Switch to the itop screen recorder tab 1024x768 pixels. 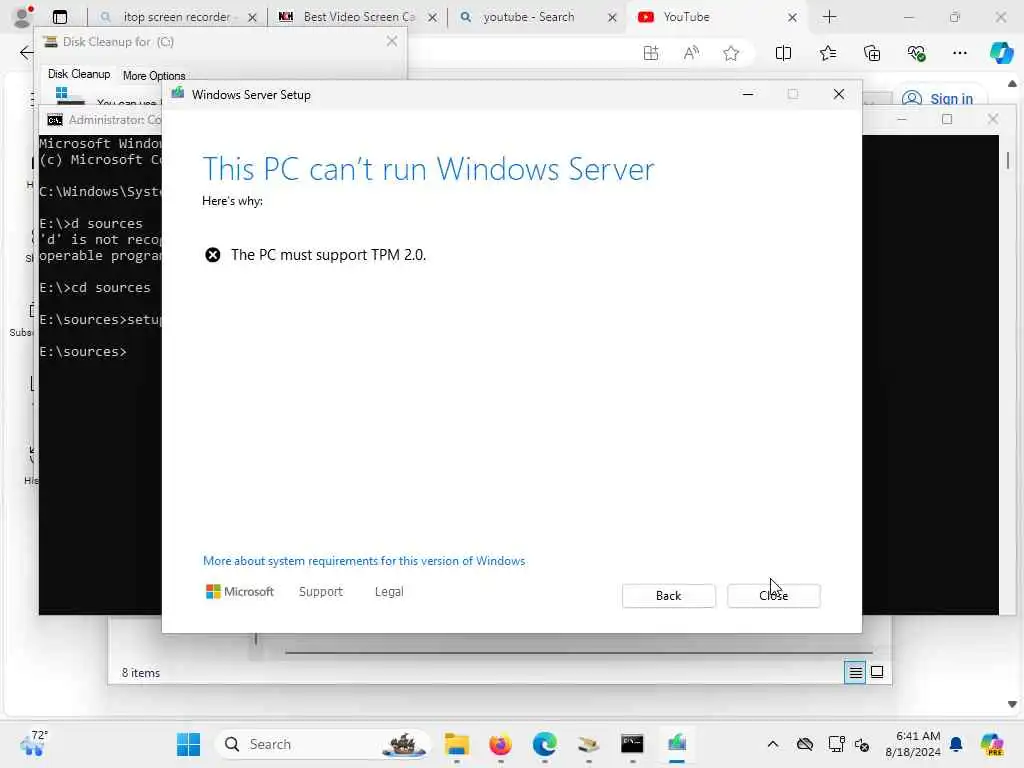coord(176,17)
